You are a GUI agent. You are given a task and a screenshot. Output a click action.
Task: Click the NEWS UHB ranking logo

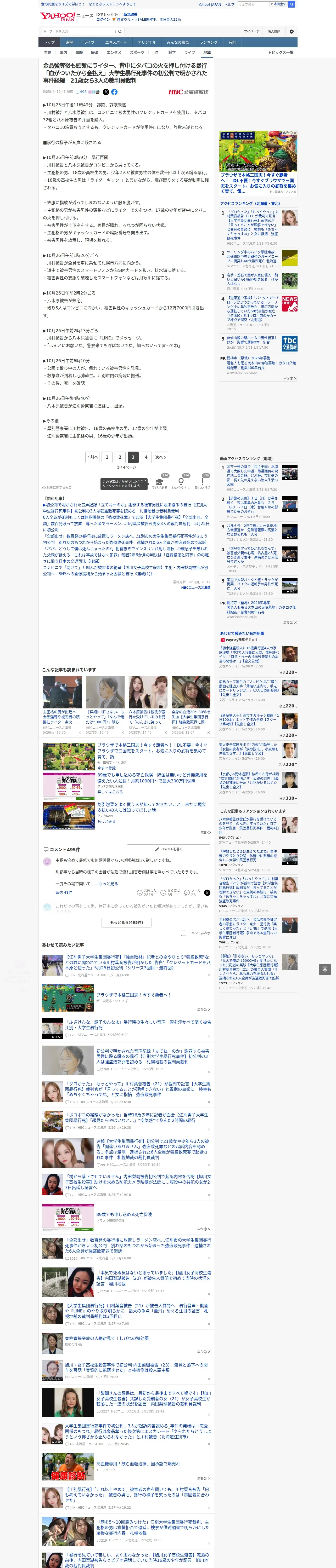coord(290,303)
